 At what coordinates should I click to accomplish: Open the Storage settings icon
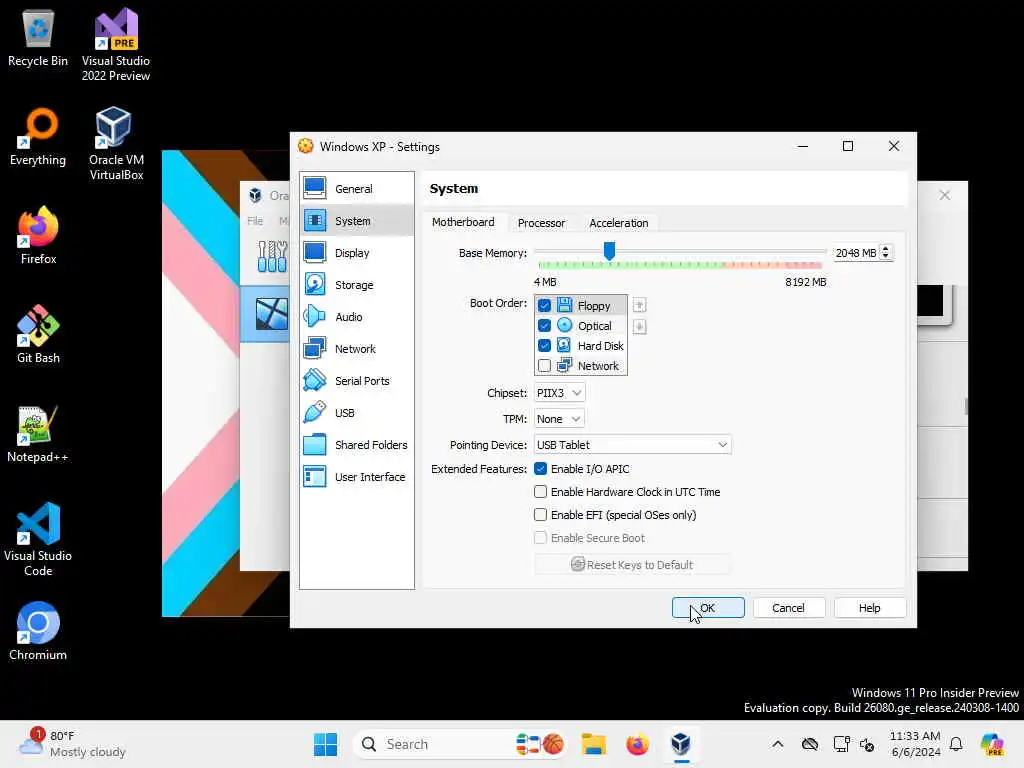coord(315,284)
